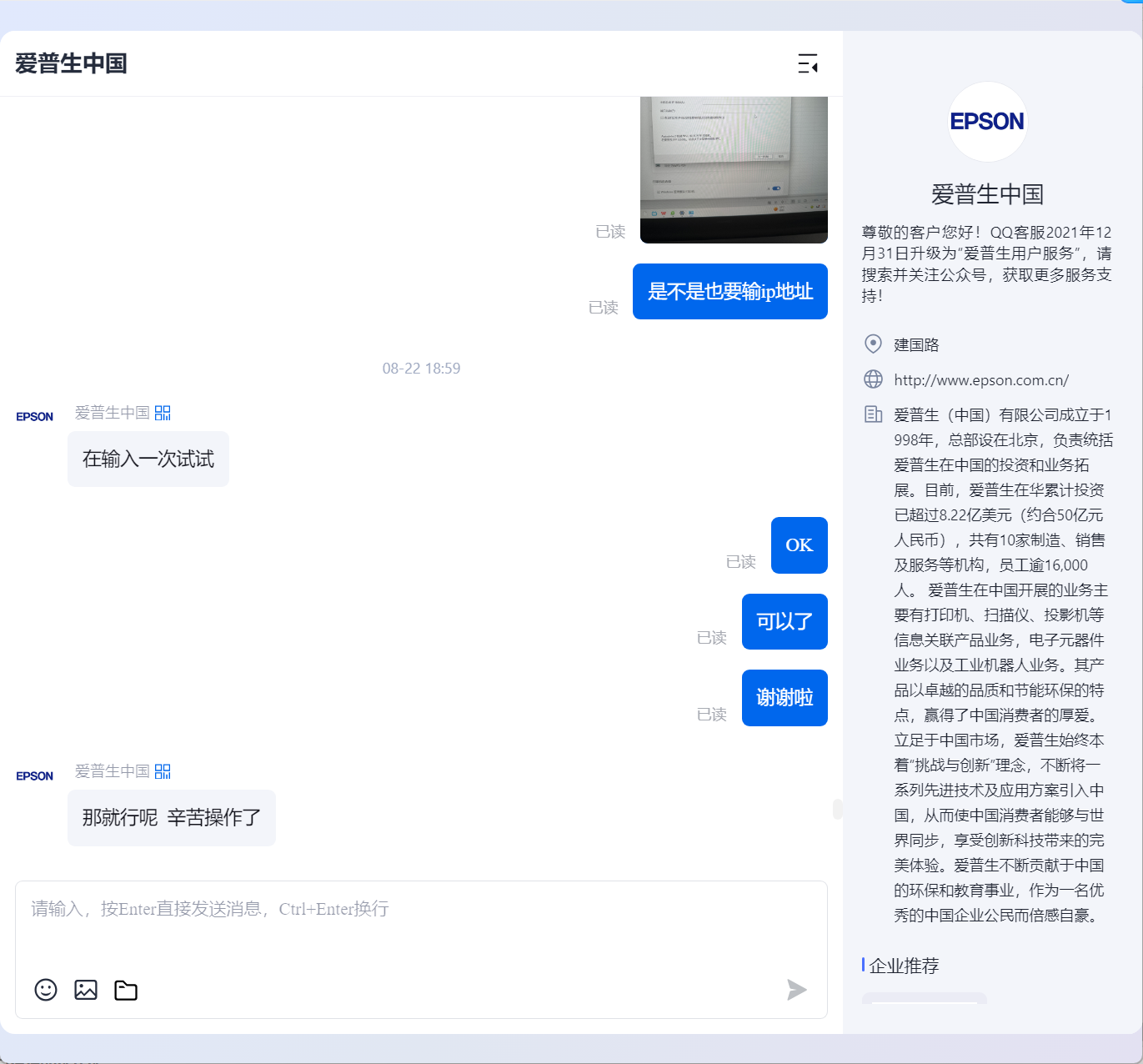Select the '谢谢啦' message bubble
Screen dimensions: 1143x1064
pyautogui.click(x=785, y=698)
